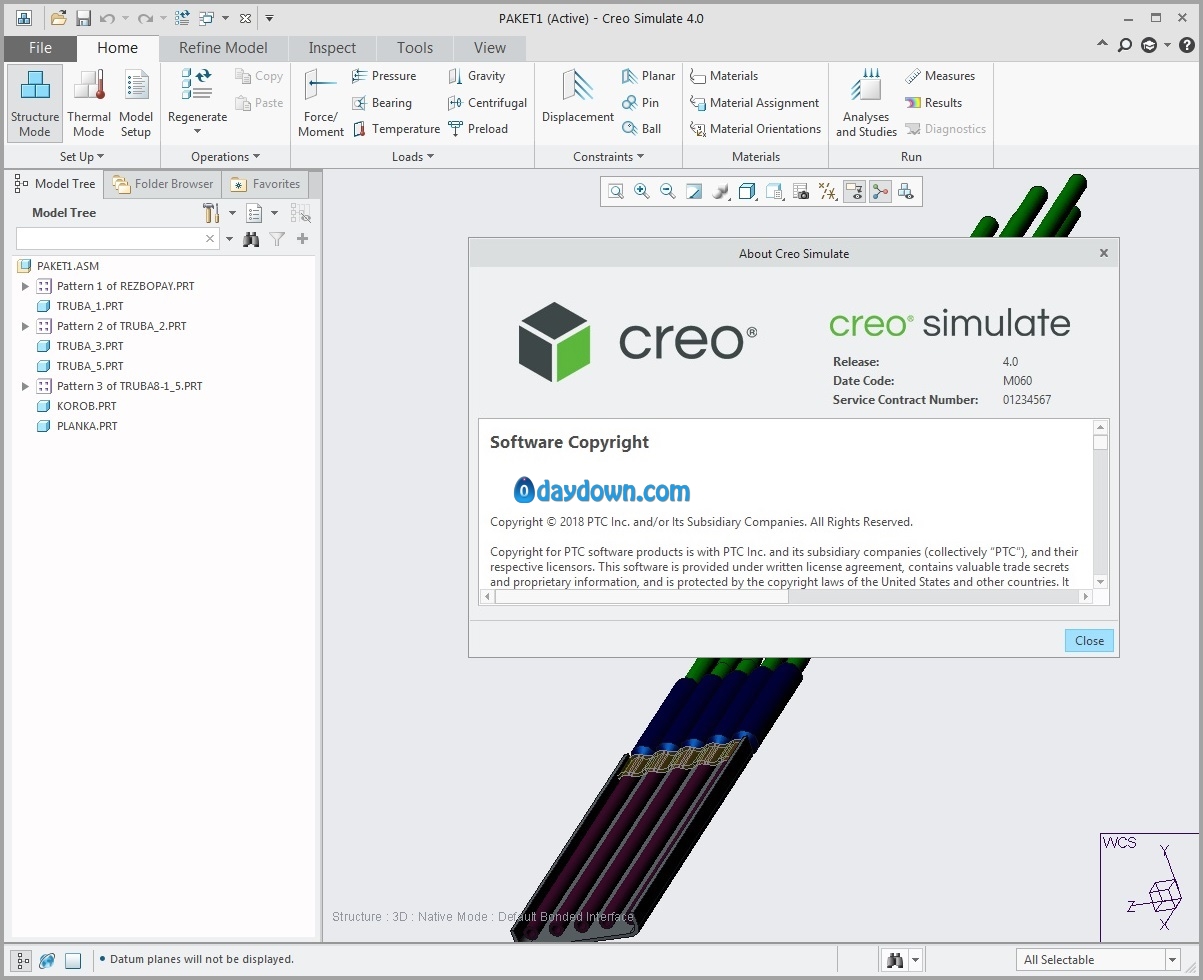This screenshot has width=1203, height=980.
Task: Click the Open file icon in quick access toolbar
Action: click(59, 18)
